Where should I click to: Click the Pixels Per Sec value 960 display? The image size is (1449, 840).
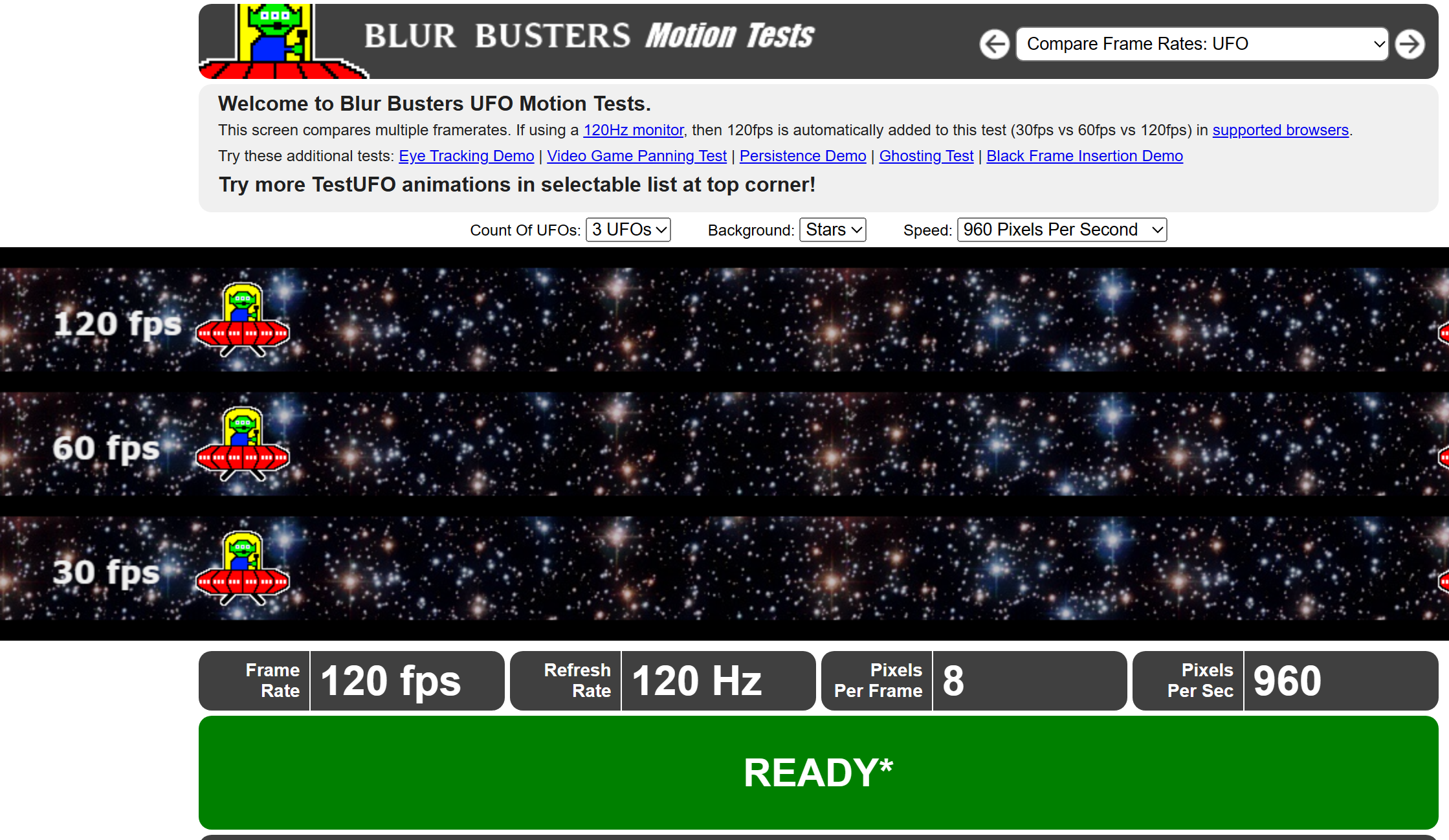click(x=1290, y=682)
